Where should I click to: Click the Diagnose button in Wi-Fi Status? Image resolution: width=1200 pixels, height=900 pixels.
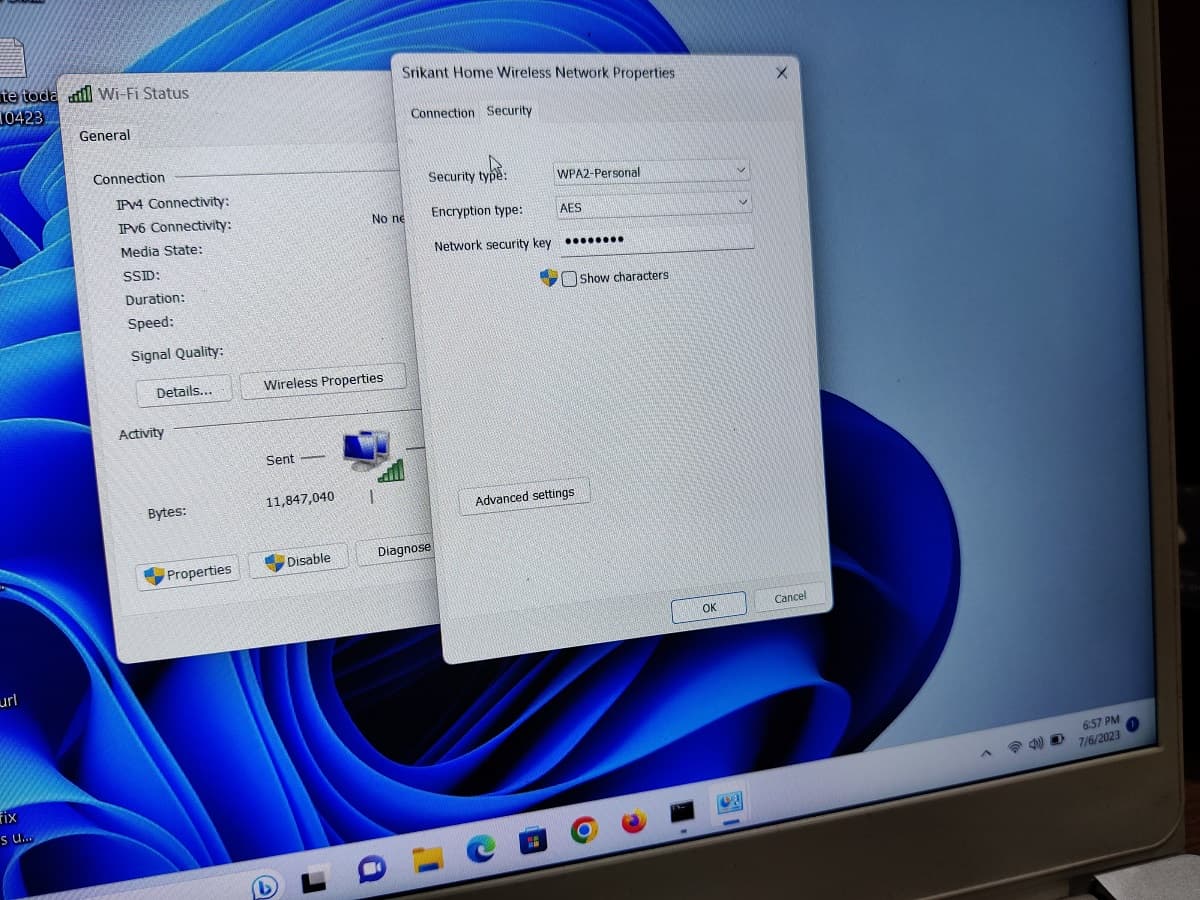tap(397, 550)
